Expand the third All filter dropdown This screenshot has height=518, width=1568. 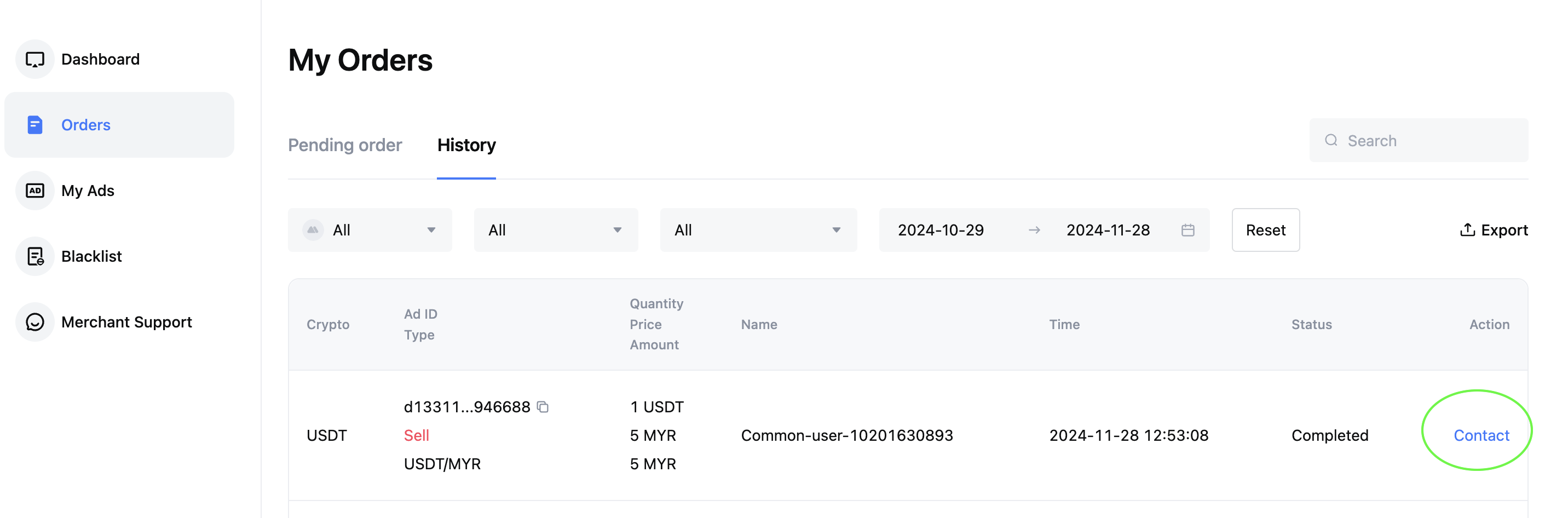(x=758, y=231)
